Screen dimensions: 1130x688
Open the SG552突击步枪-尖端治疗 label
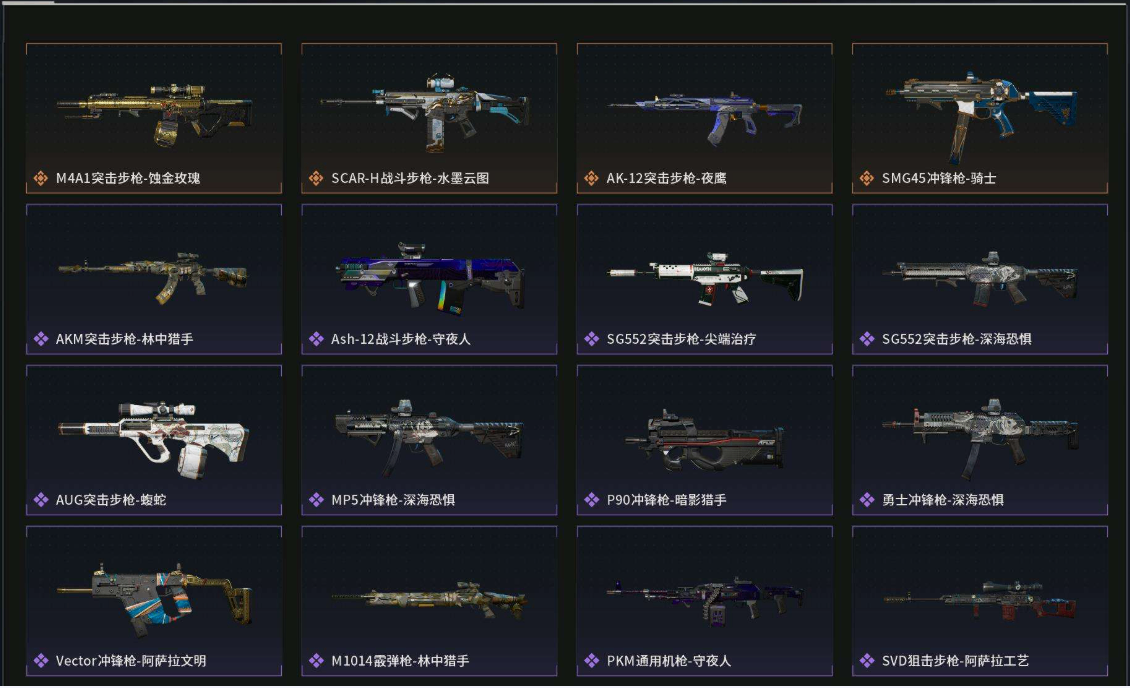681,339
